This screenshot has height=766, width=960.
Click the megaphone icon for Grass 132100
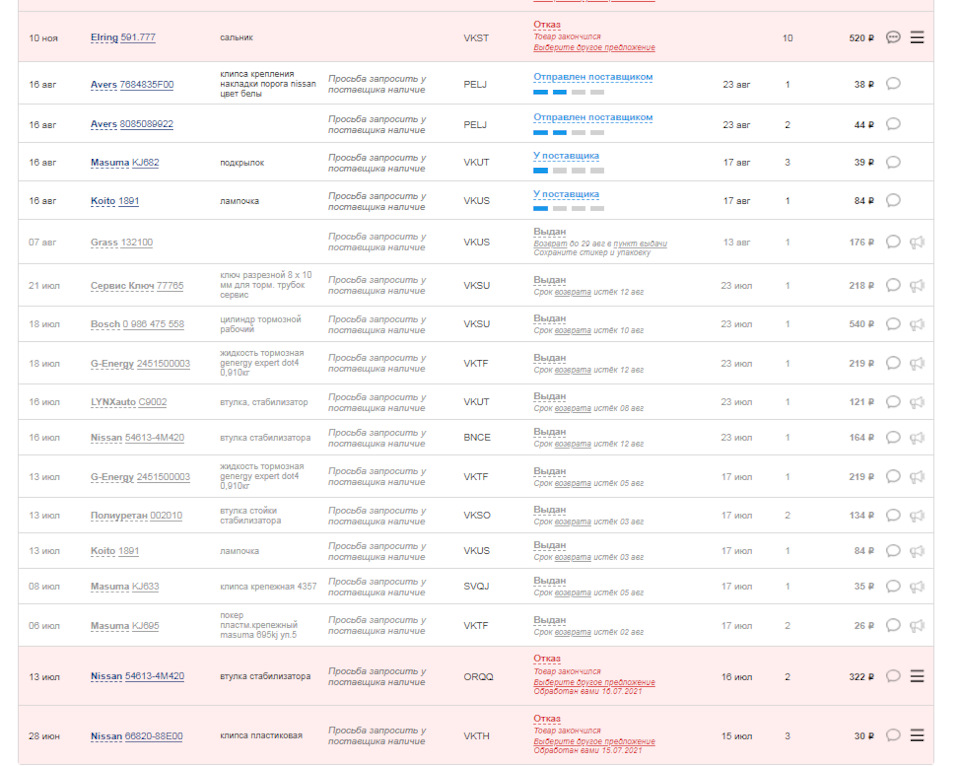pyautogui.click(x=917, y=242)
